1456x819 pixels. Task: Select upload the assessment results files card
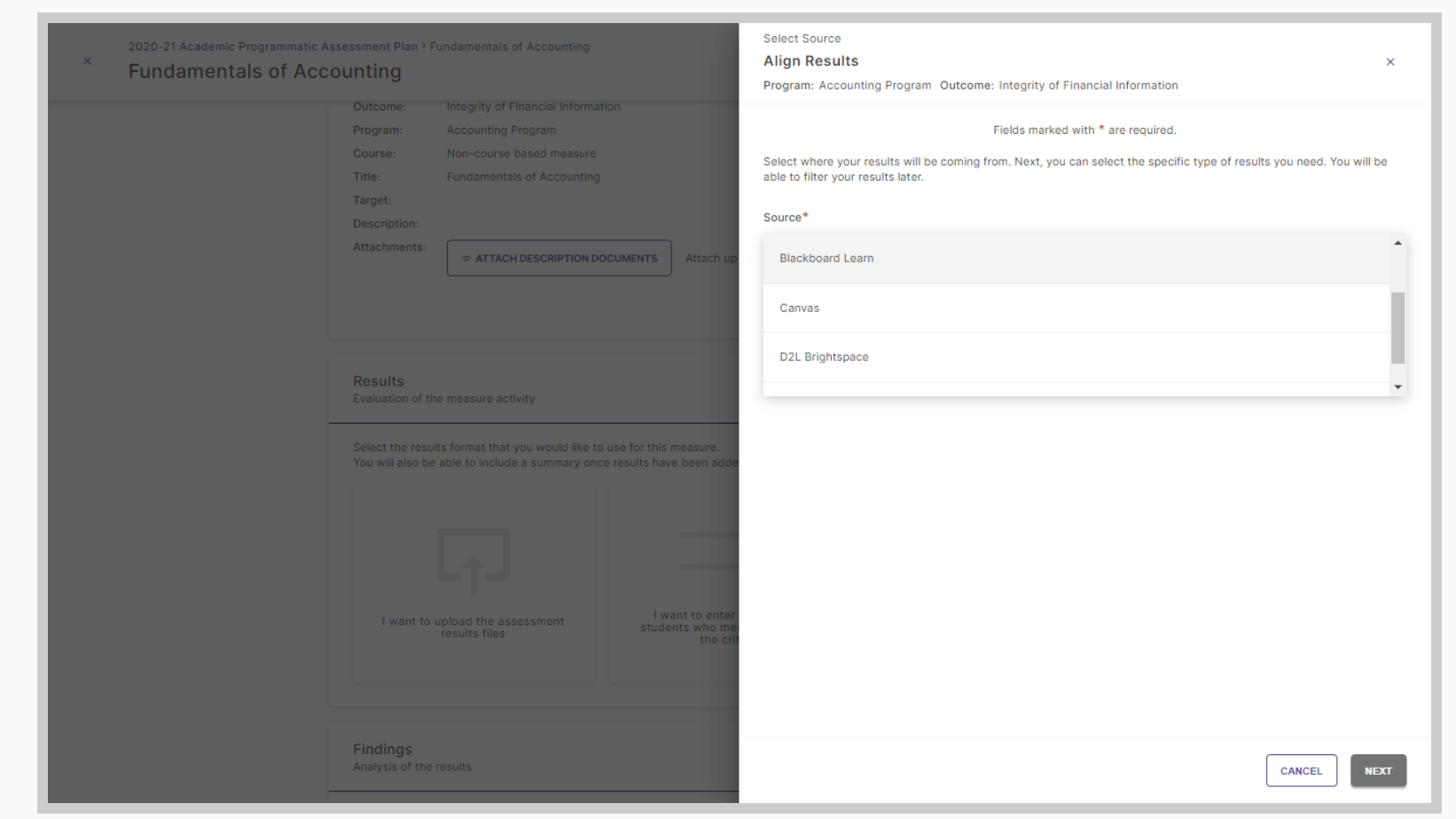(474, 585)
